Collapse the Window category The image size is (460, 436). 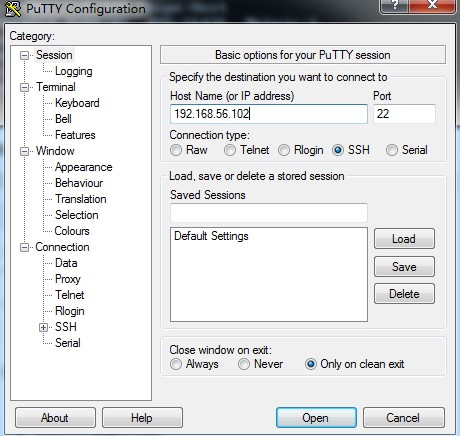(24, 152)
